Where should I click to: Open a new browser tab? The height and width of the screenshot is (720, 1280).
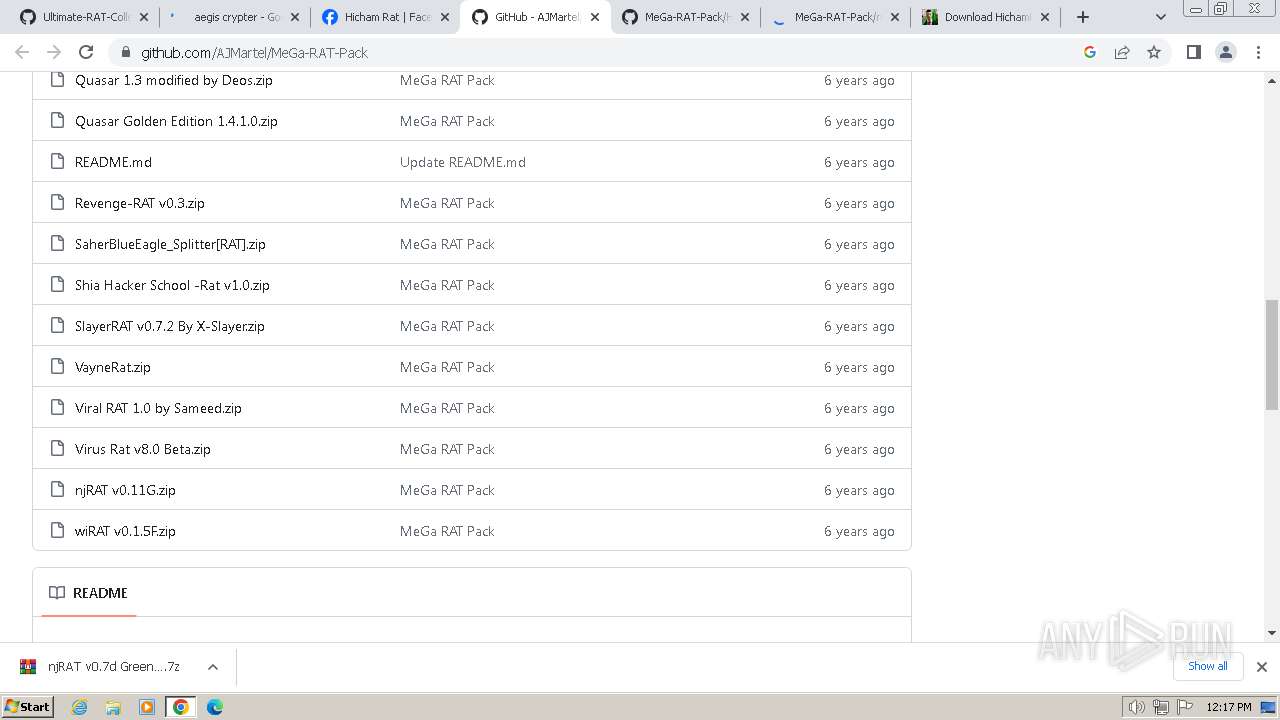(1083, 17)
